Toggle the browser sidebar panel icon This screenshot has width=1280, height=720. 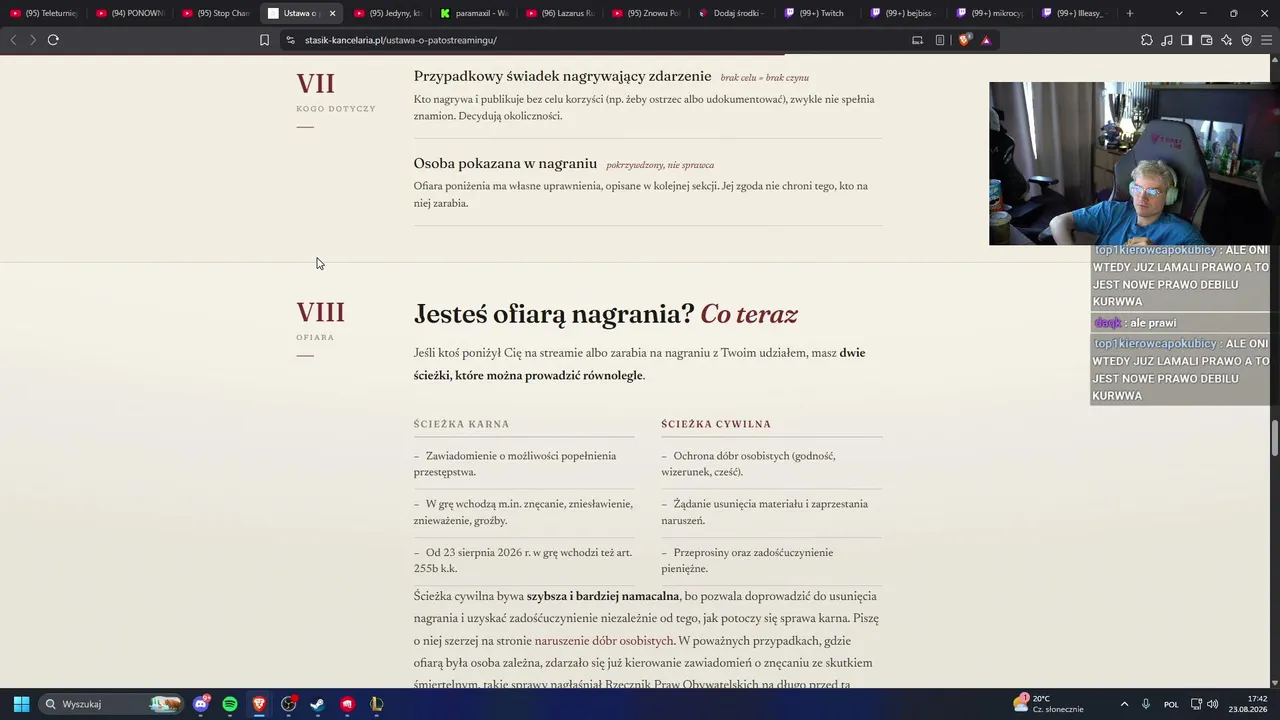pos(1186,40)
